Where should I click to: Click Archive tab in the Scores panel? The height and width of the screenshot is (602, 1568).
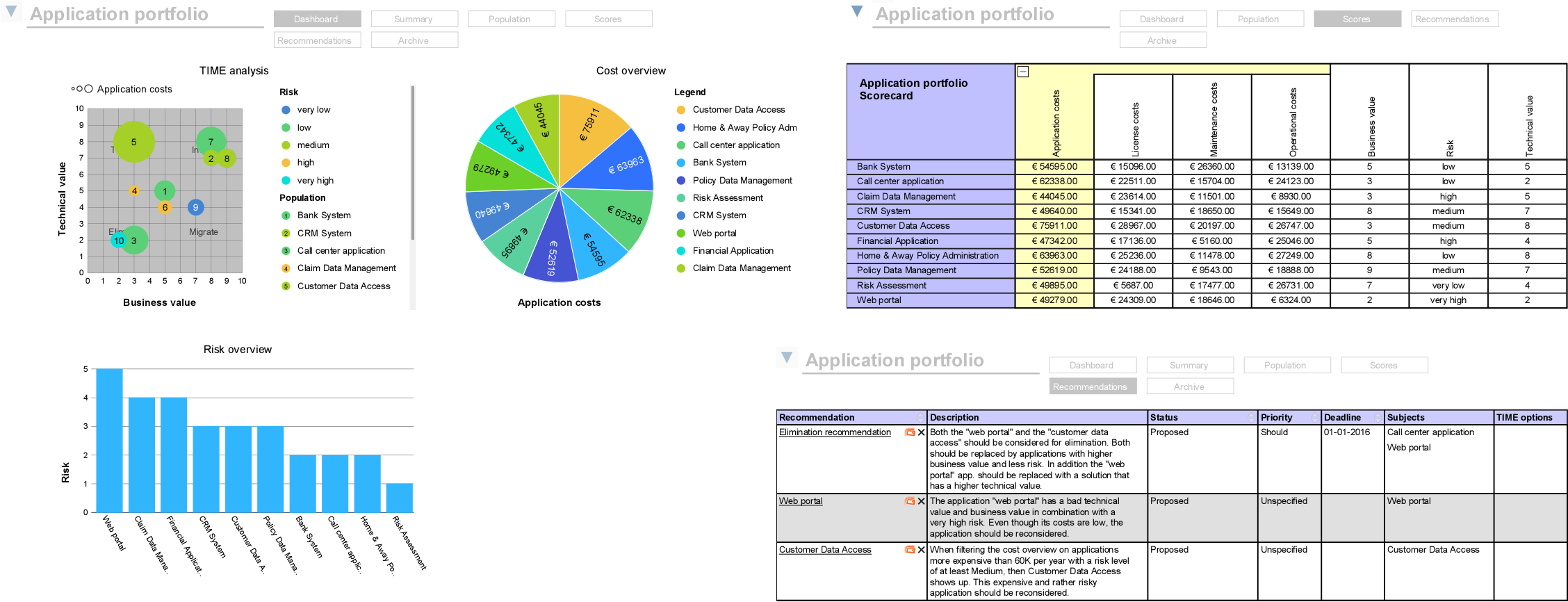1163,40
